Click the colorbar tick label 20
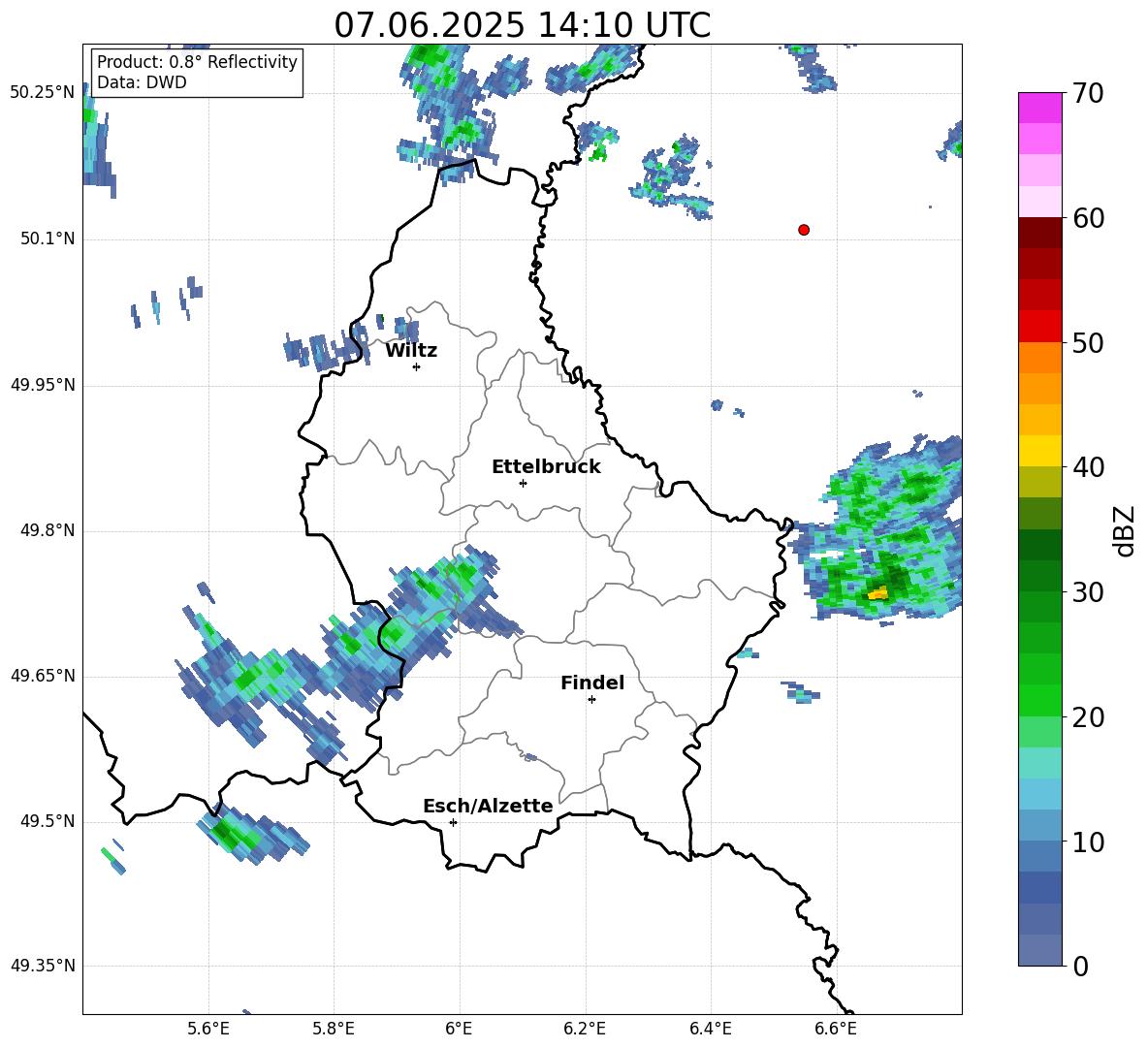The image size is (1148, 1048). (1088, 717)
